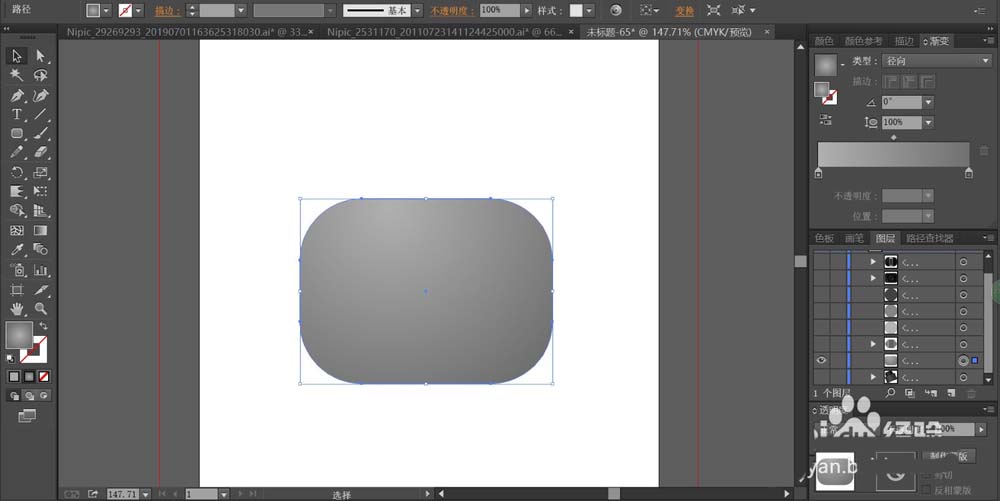Select the Free Transform tool

[x=41, y=191]
